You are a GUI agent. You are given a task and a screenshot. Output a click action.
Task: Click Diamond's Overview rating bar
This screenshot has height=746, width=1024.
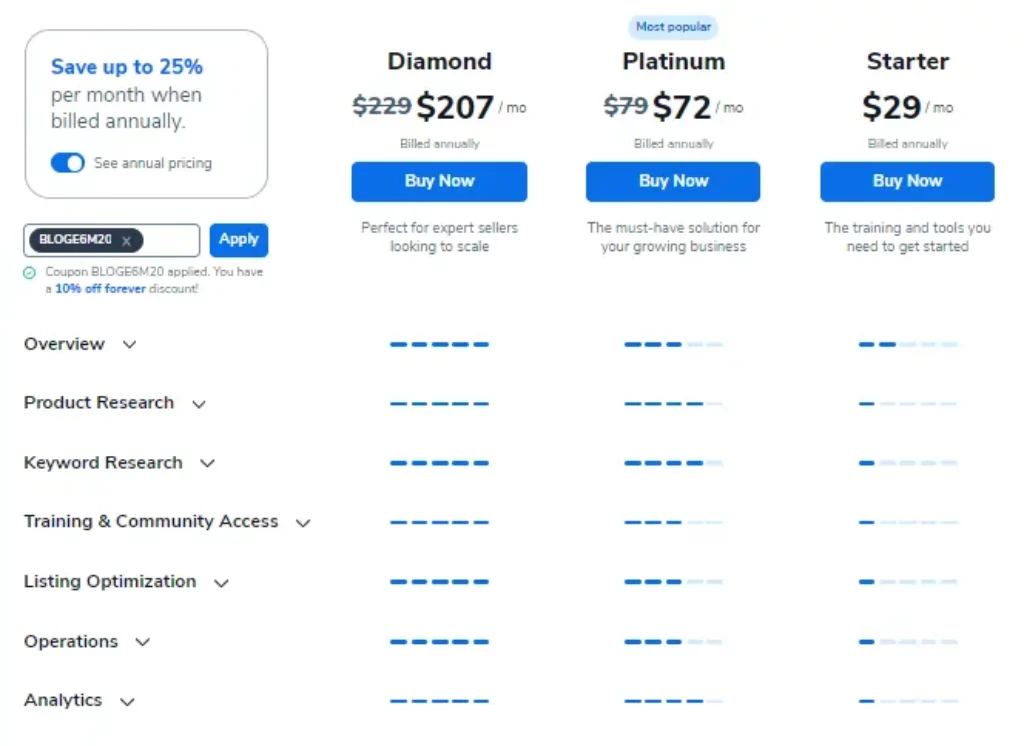[439, 344]
